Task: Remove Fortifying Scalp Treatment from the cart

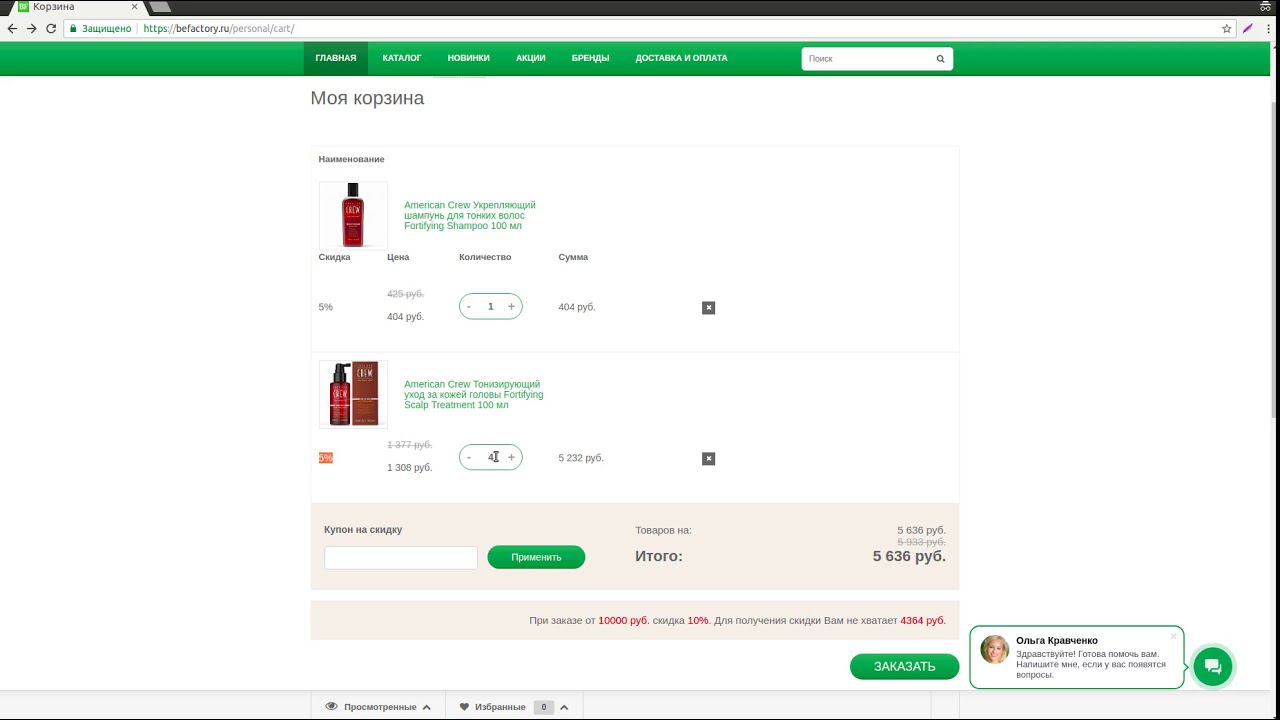Action: (708, 459)
